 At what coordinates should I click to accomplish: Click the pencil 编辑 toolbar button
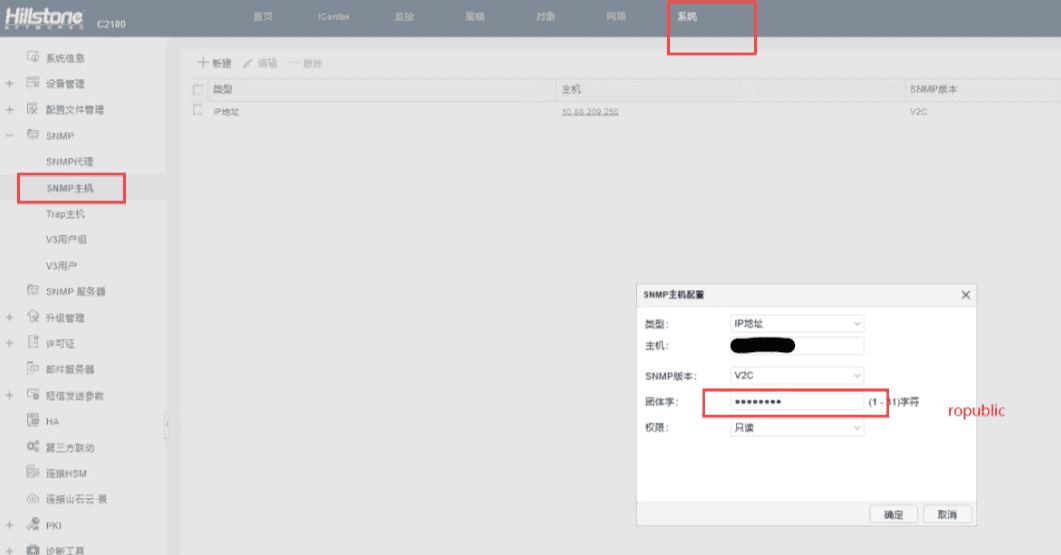[261, 63]
